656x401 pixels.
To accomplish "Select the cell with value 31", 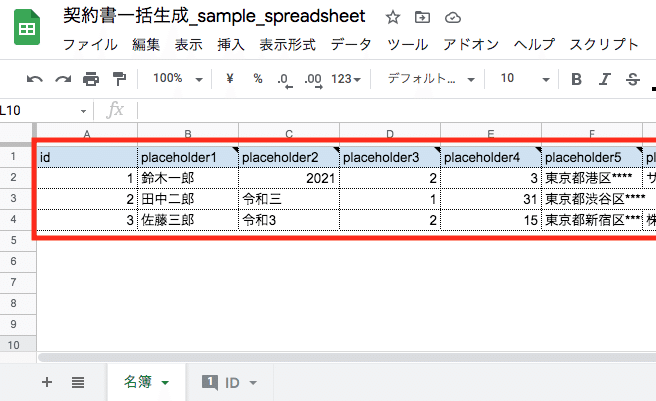I will pos(491,199).
